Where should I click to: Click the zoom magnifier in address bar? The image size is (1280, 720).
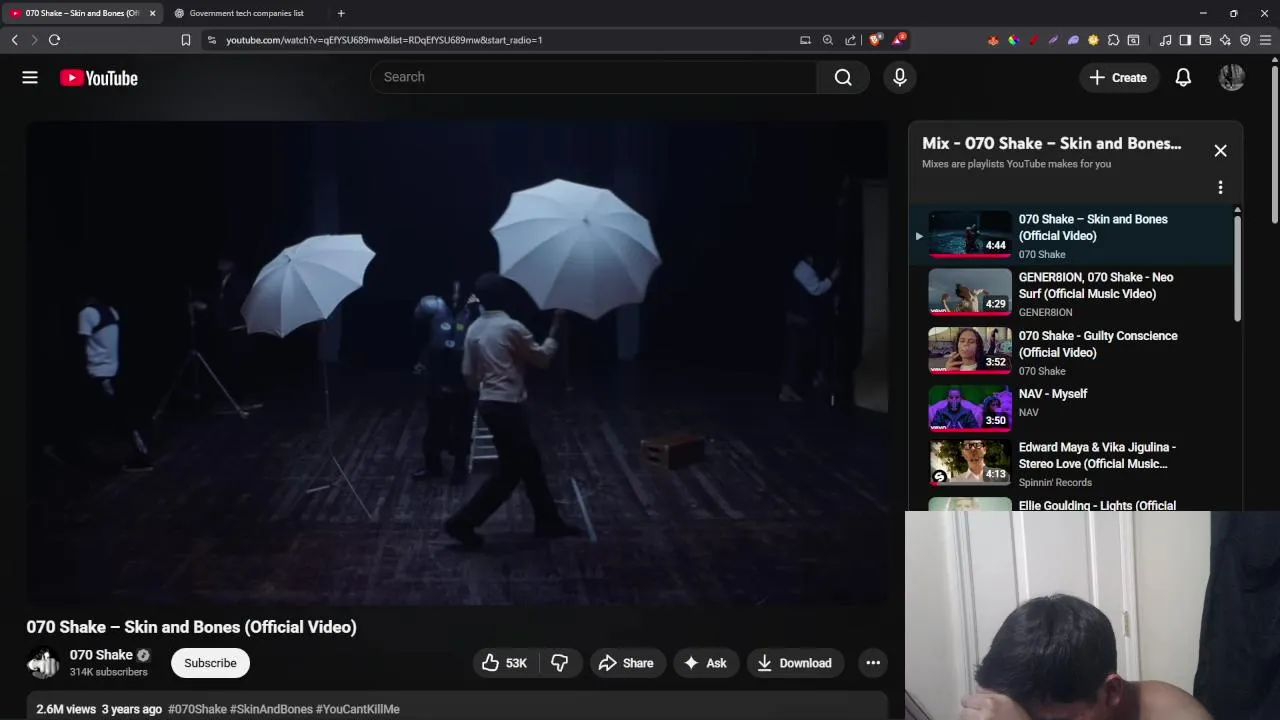click(x=828, y=40)
